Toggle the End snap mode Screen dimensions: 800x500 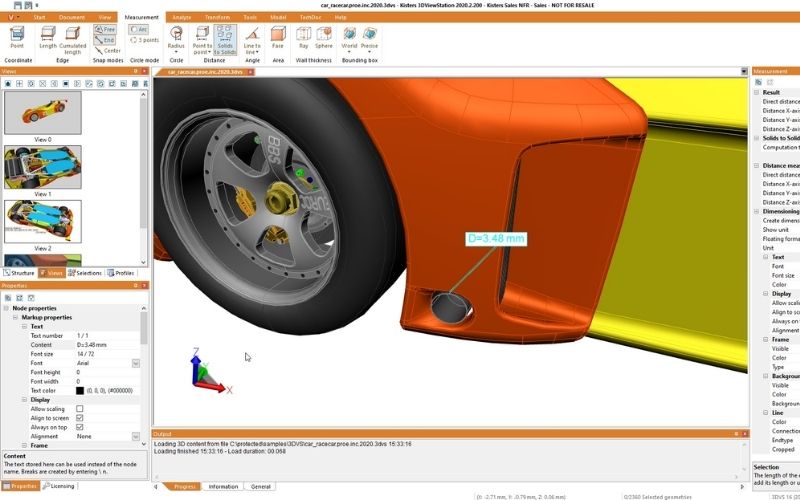(105, 40)
